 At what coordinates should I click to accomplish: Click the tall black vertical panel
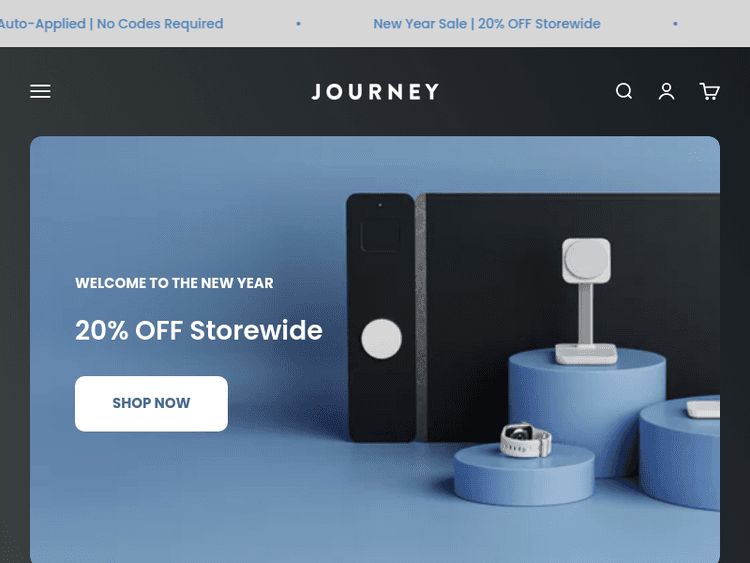click(x=381, y=318)
